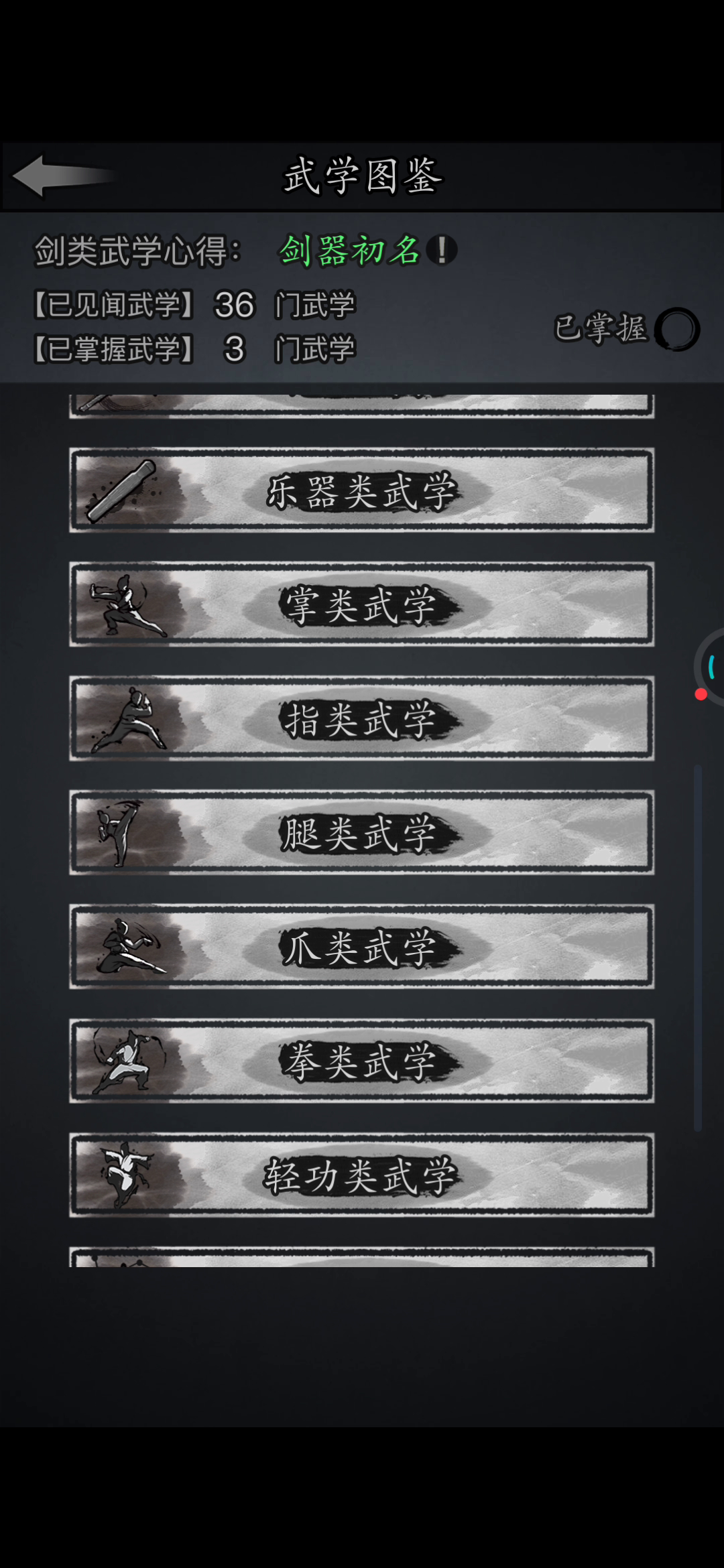Toggle the 已掌握 circle filter
The image size is (724, 1568).
coord(676,329)
